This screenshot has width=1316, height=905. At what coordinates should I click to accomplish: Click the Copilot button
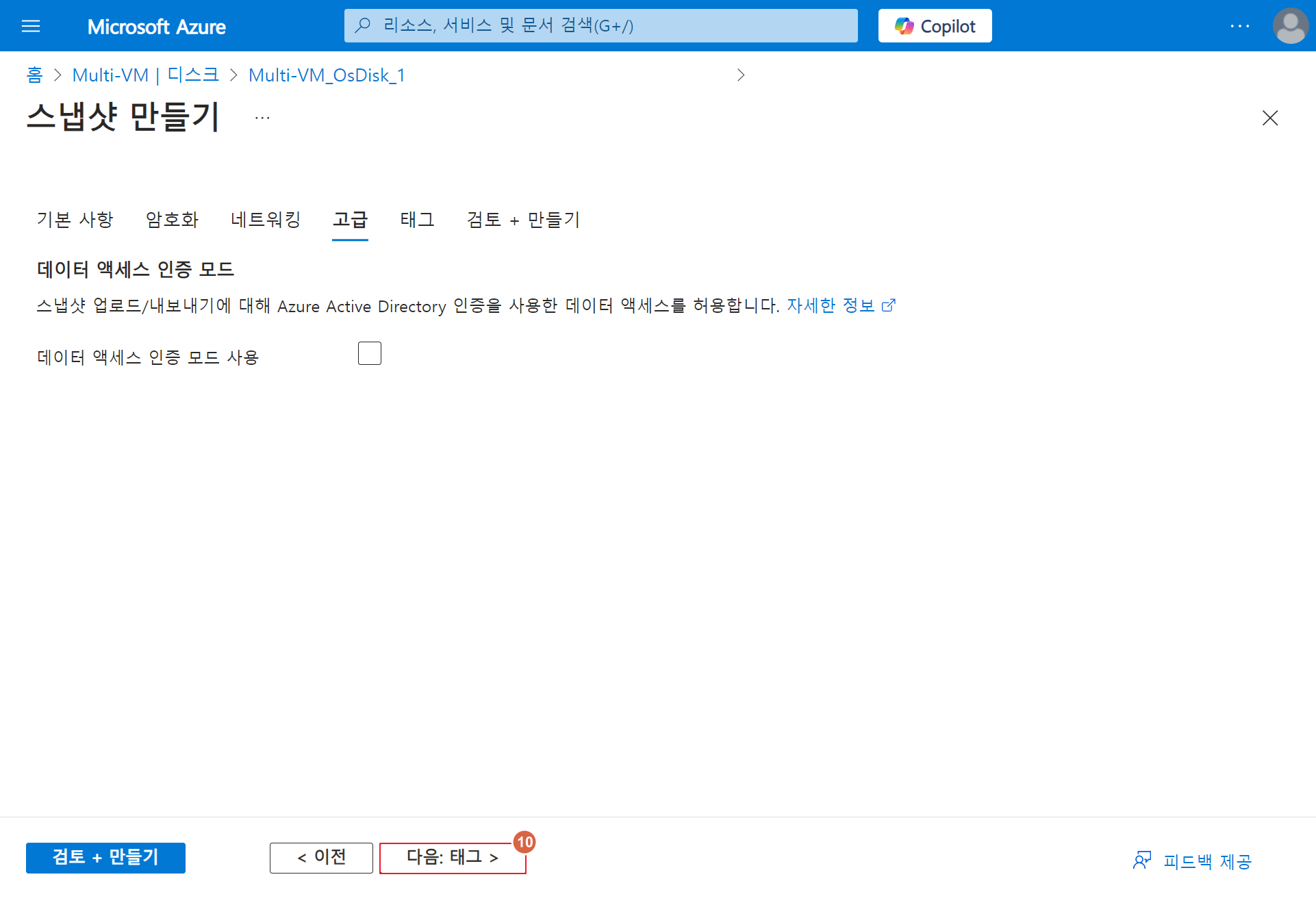(x=935, y=26)
